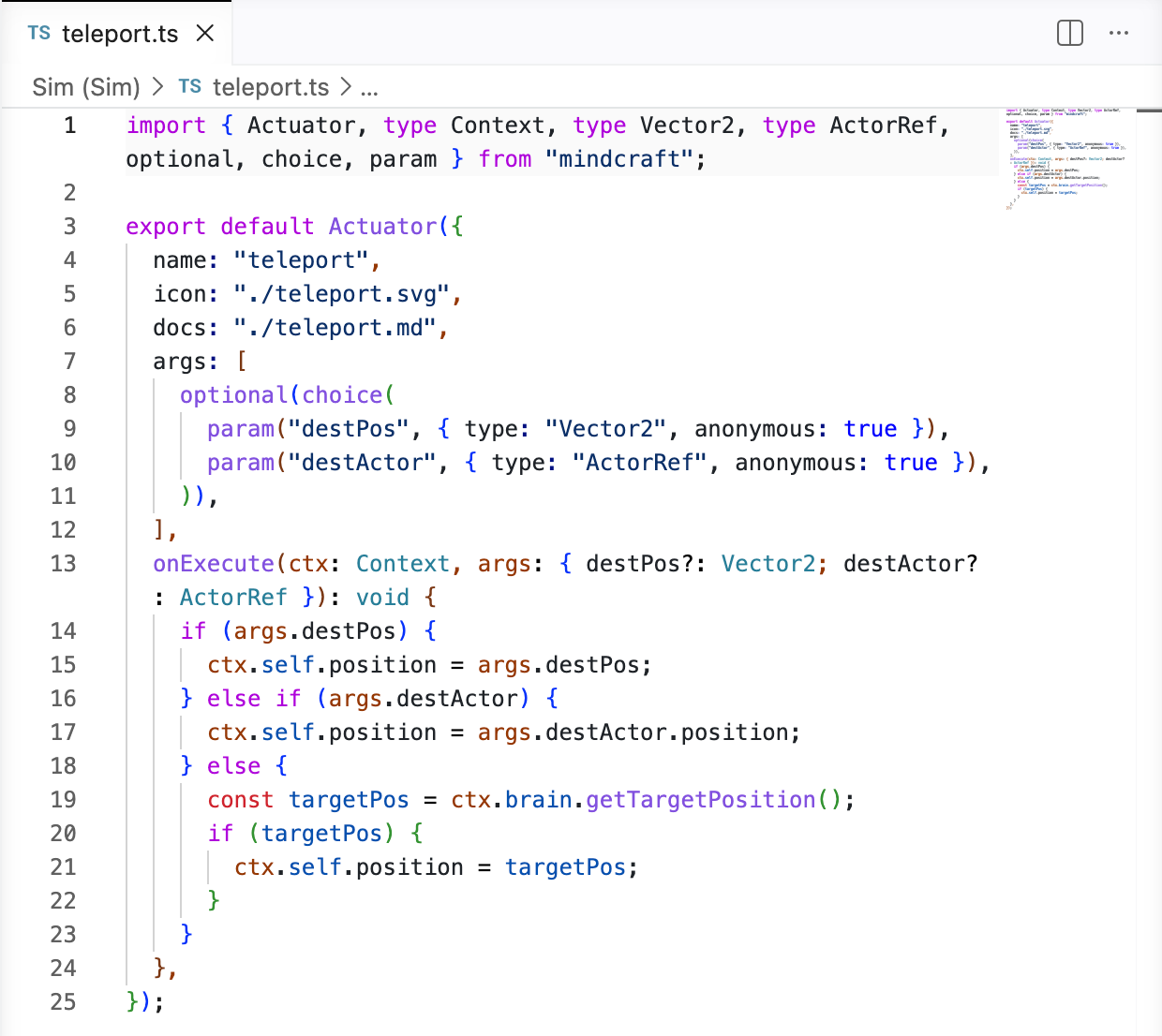Close the teleport.ts tab
This screenshot has height=1036, width=1162.
[x=205, y=31]
